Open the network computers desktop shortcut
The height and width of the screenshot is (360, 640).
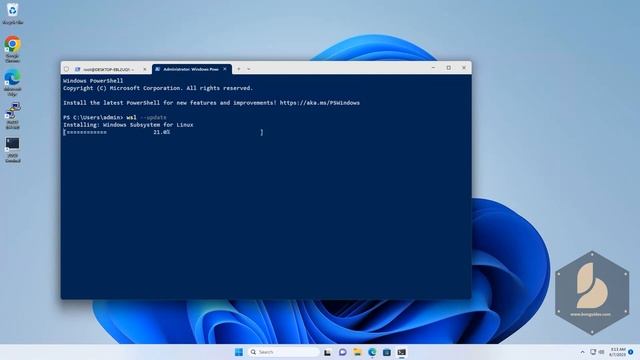(x=13, y=116)
